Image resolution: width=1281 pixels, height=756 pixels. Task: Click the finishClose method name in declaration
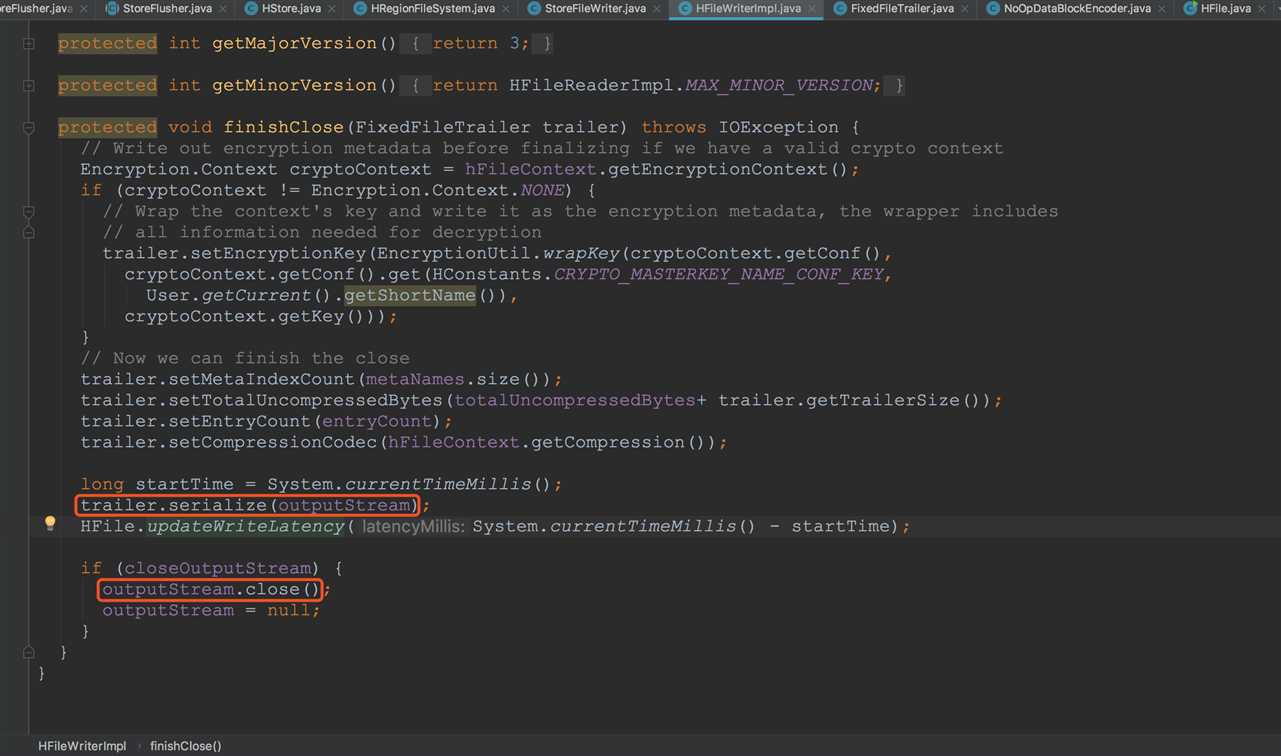click(x=283, y=128)
